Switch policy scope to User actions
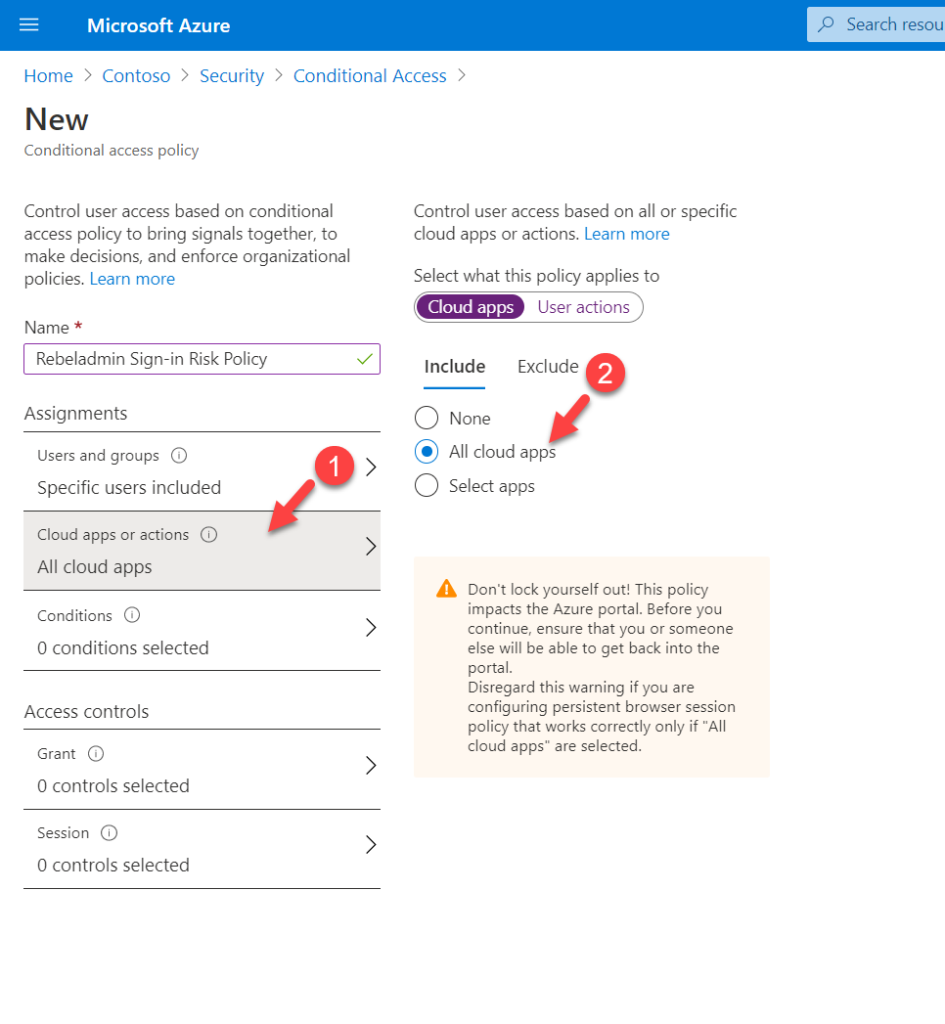Viewport: 945px width, 1024px height. (584, 307)
